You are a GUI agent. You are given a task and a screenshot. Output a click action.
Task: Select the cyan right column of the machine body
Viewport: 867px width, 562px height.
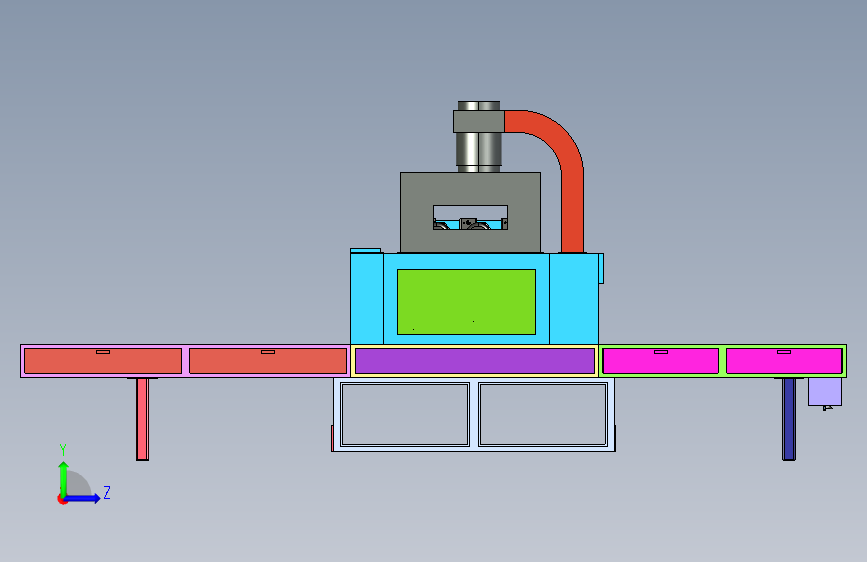coord(574,299)
